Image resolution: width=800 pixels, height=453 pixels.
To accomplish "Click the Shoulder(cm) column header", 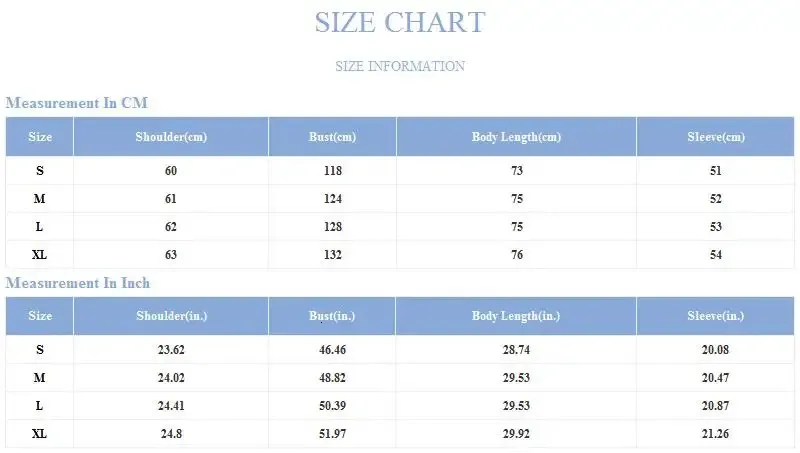I will [x=171, y=137].
